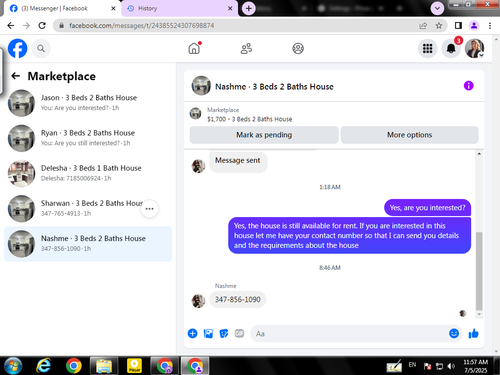Open the account profile picture menu
500x375 pixels.
pos(474,49)
